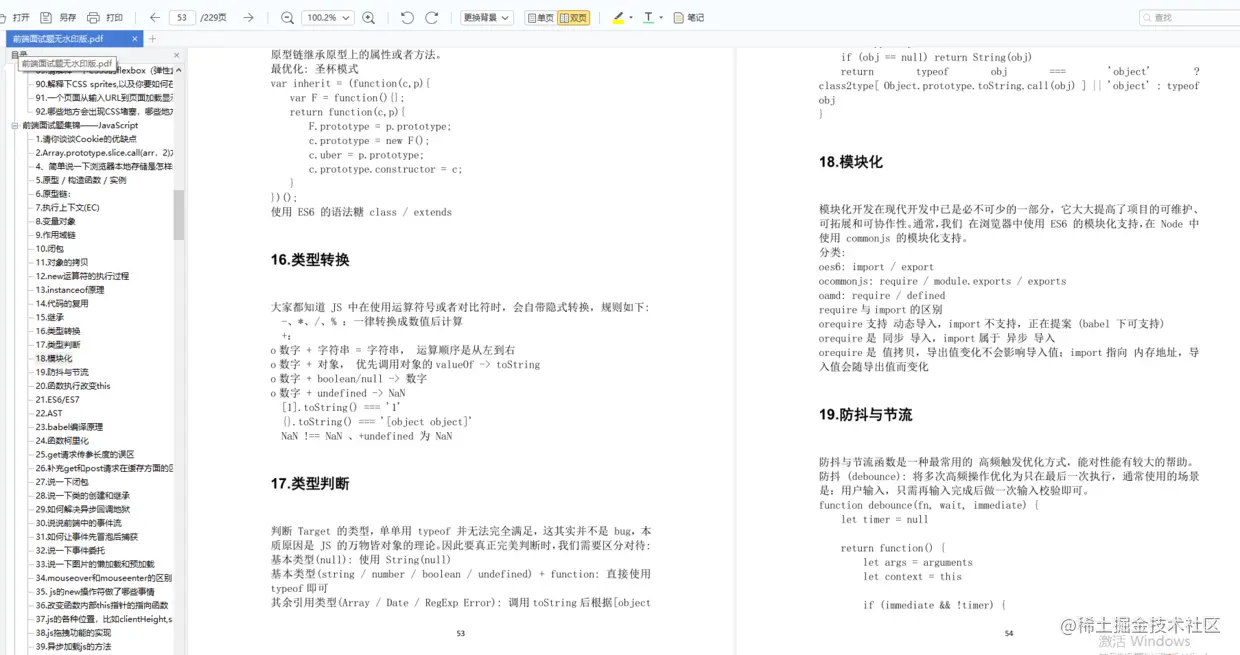Open outline entry 2.Array.prototype.slice.call
1240x655 pixels.
(104, 153)
